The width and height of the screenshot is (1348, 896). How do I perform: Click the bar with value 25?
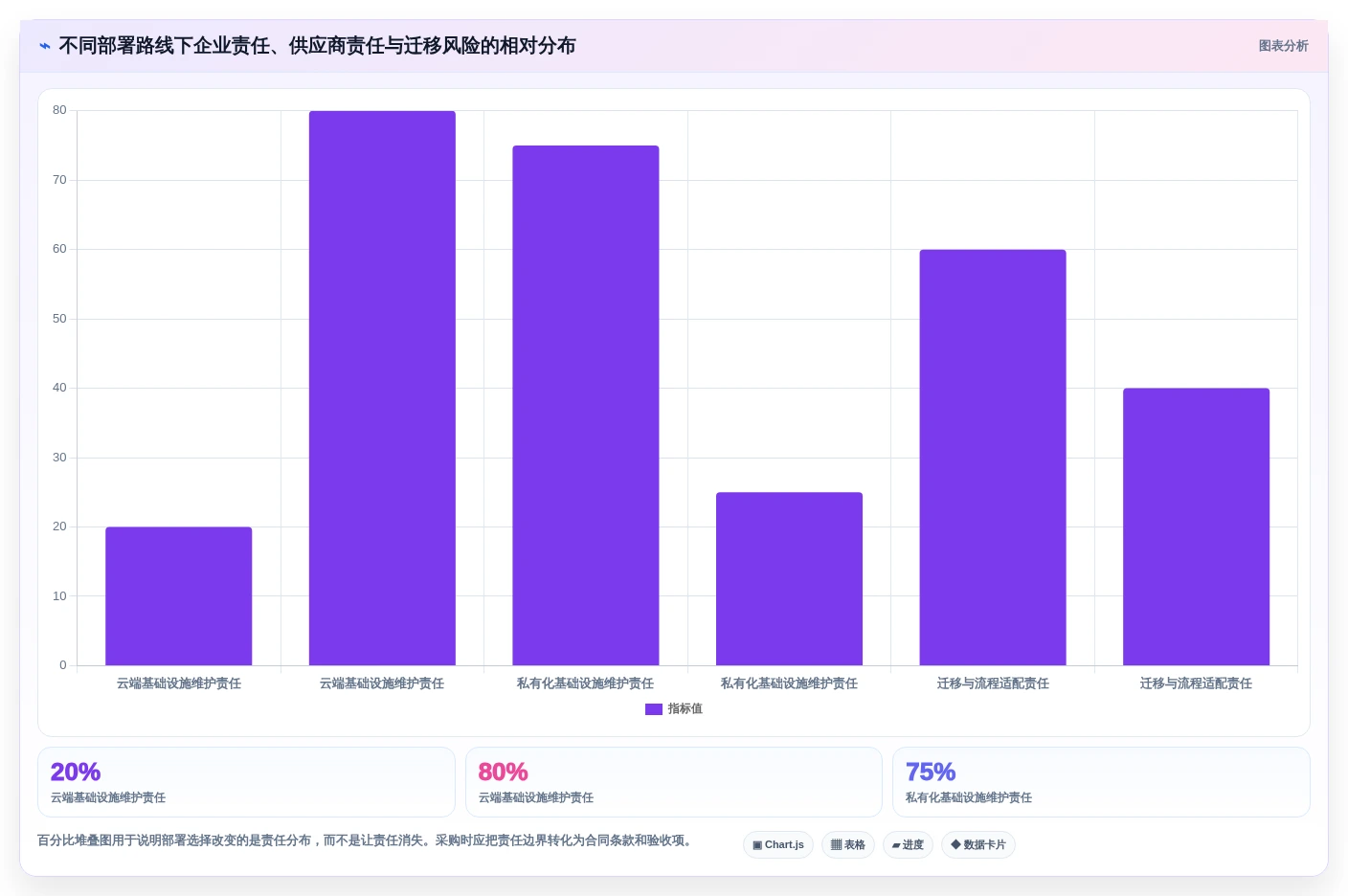(x=789, y=578)
